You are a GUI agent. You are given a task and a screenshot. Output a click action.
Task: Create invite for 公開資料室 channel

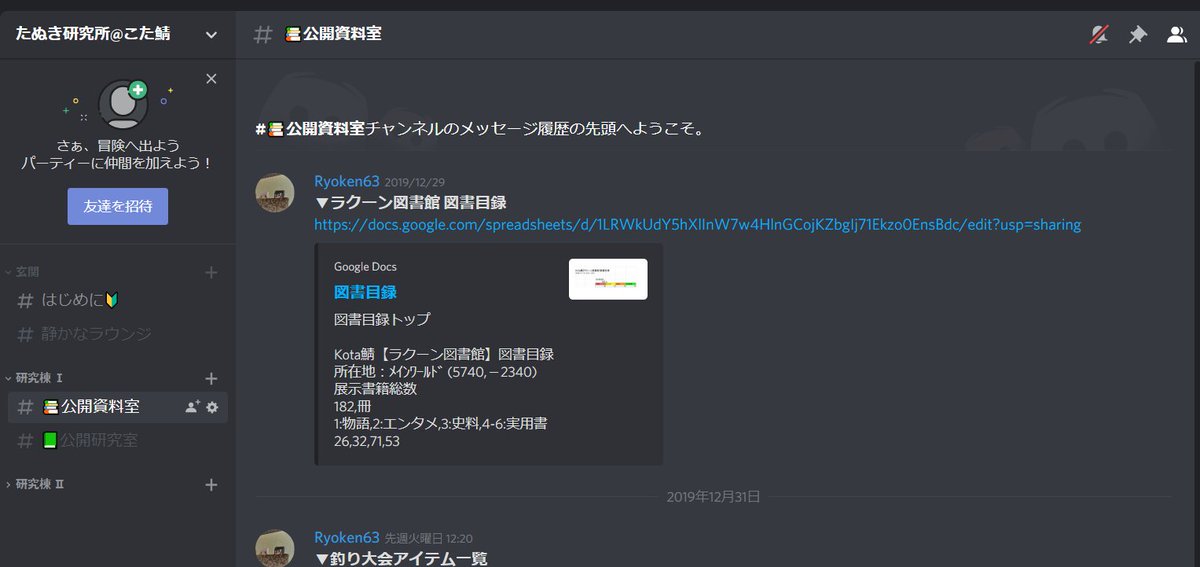tap(192, 407)
